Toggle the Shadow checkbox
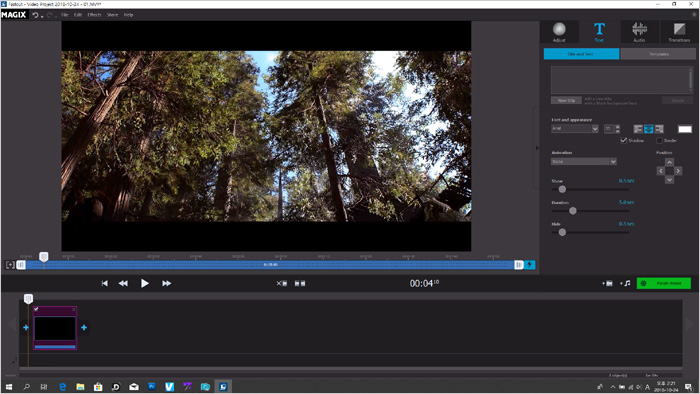Viewport: 700px width, 394px height. [x=624, y=140]
